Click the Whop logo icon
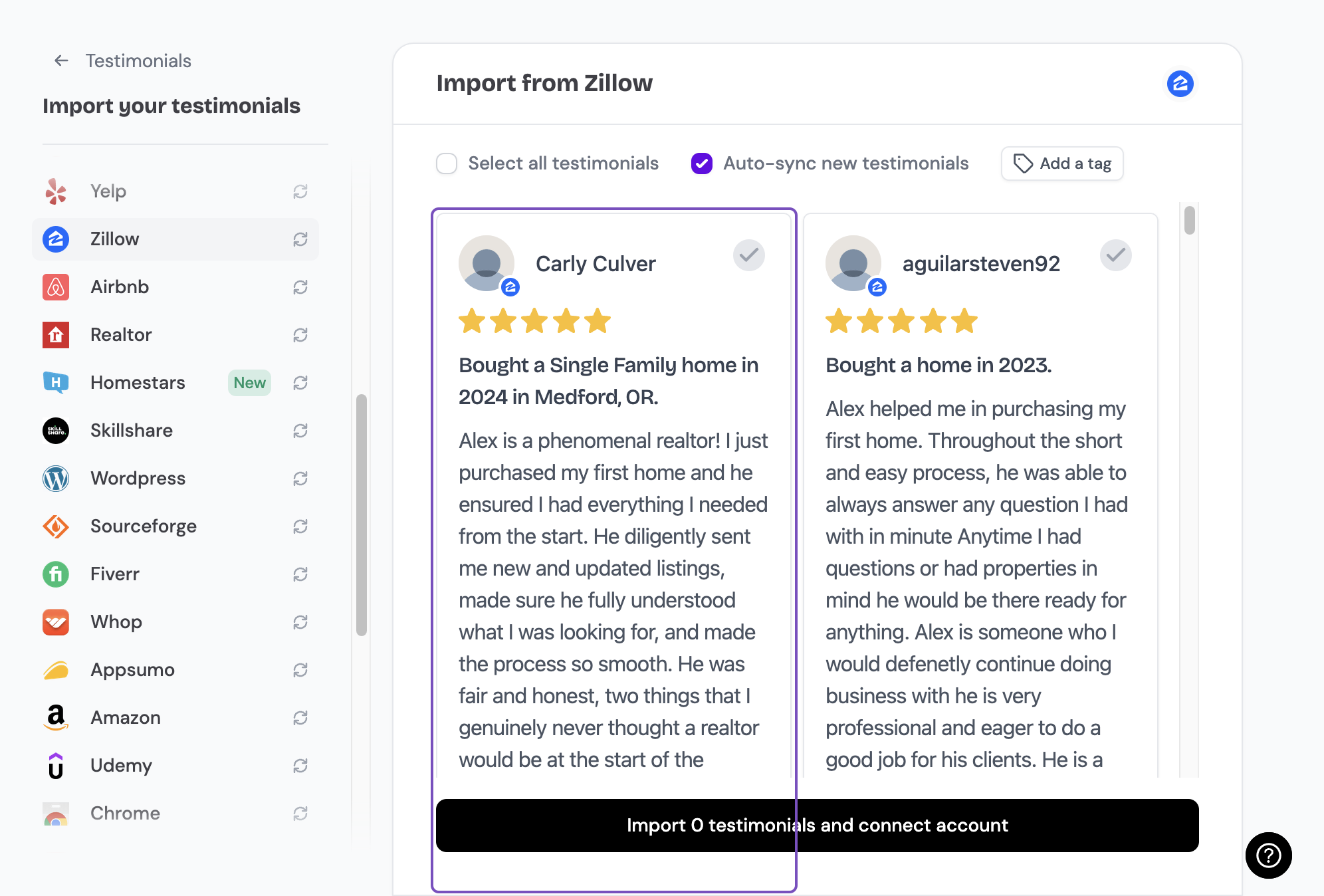This screenshot has height=896, width=1324. click(x=56, y=622)
